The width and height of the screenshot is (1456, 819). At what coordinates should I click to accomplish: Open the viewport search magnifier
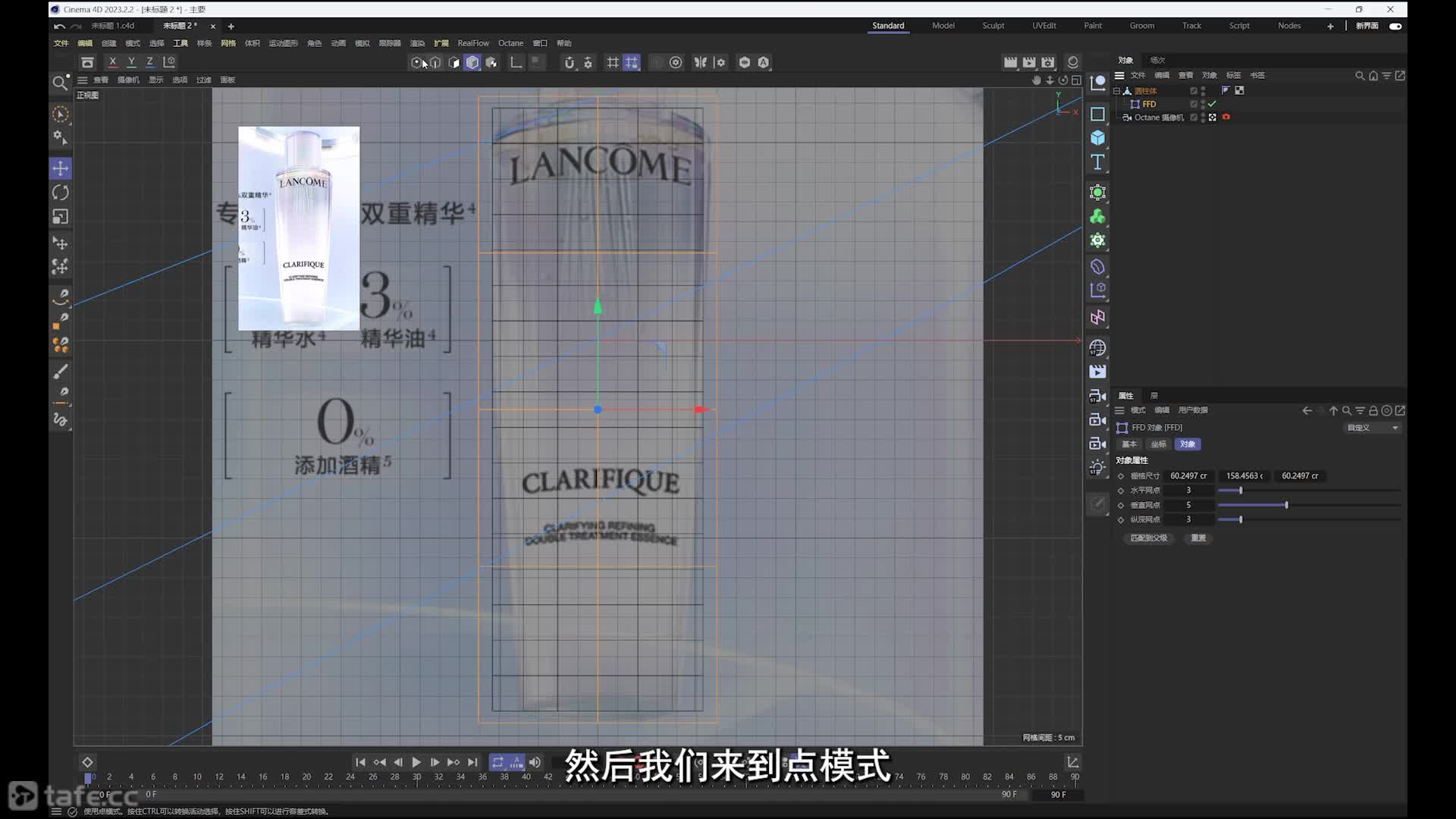tap(60, 83)
